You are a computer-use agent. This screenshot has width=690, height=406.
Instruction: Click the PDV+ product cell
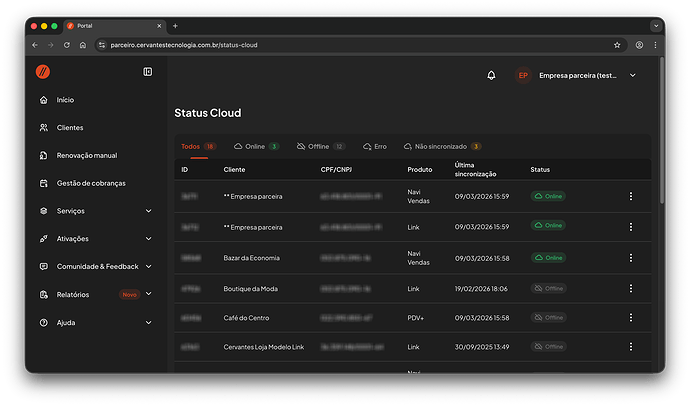pos(415,318)
